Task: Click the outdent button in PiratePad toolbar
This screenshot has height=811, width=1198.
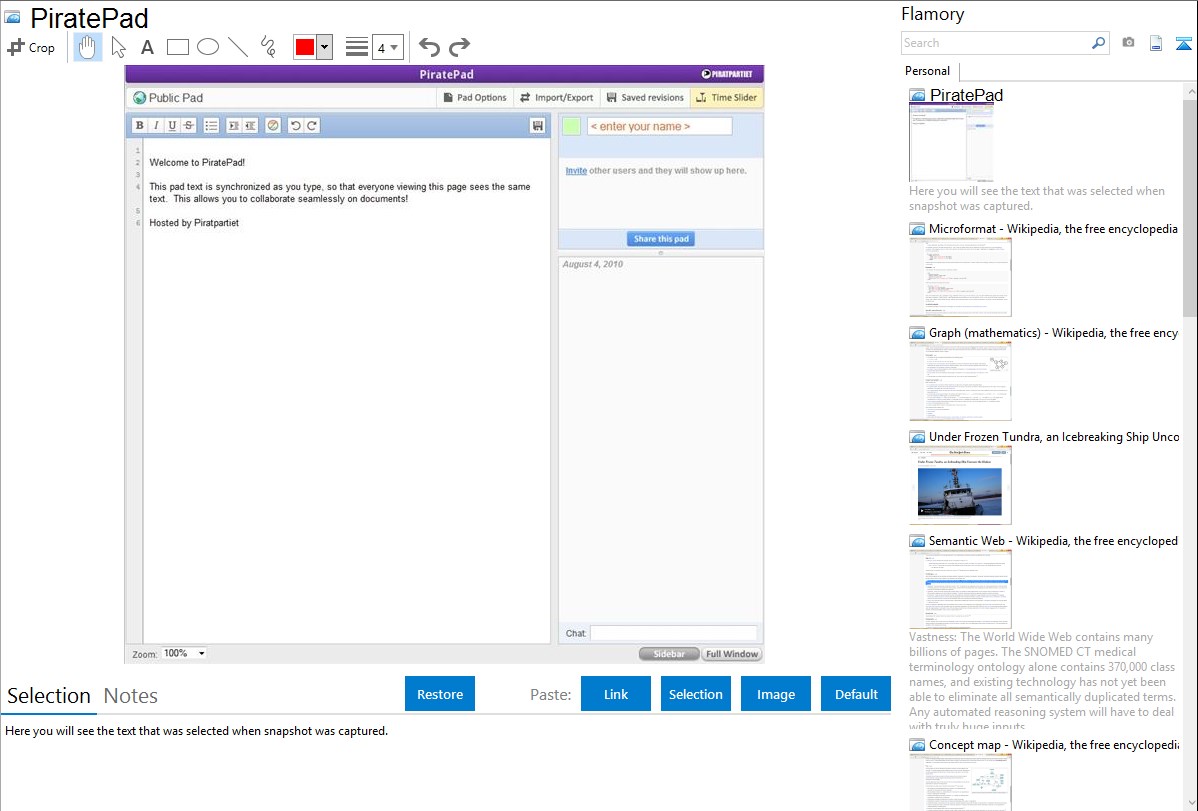Action: click(250, 125)
